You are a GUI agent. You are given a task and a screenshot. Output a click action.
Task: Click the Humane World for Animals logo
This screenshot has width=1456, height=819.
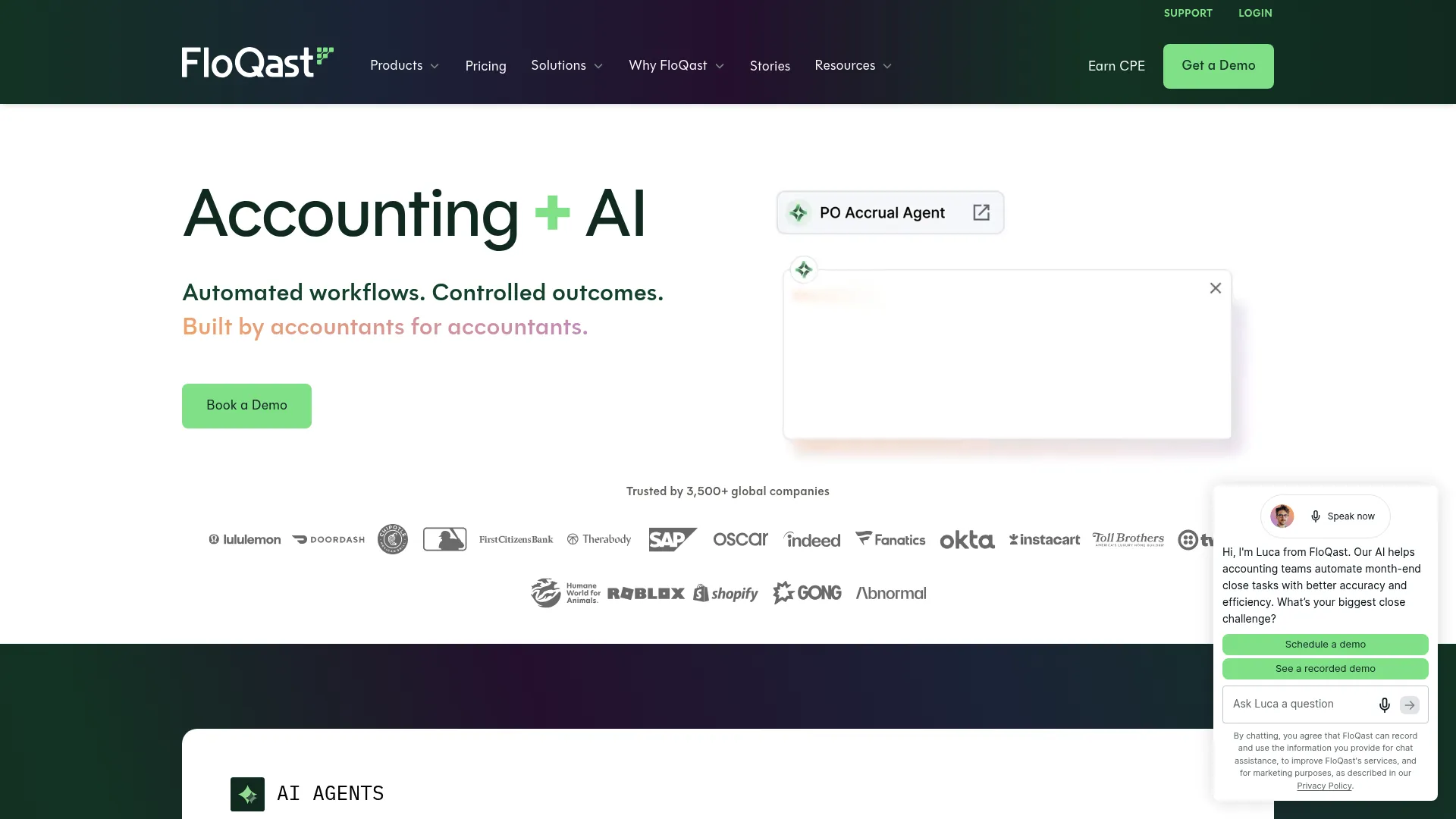566,593
